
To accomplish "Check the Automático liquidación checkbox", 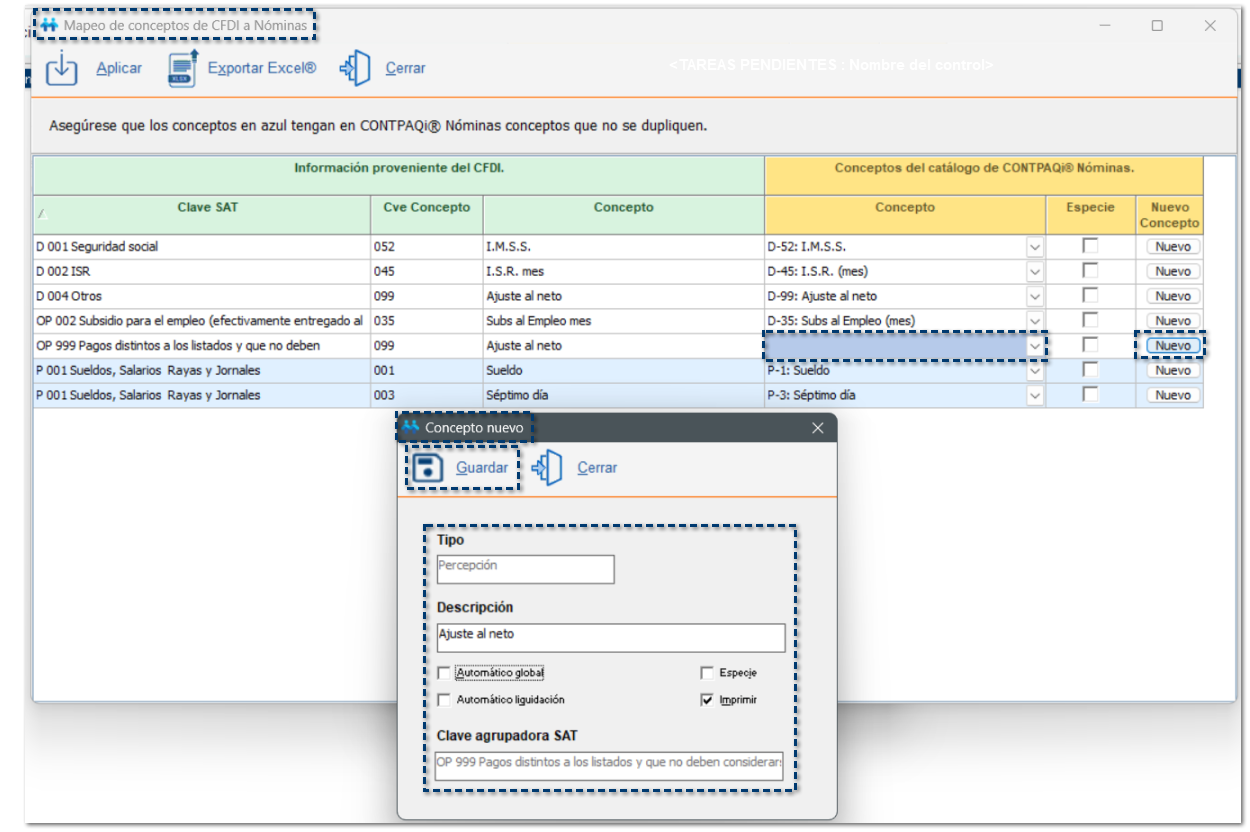I will coord(444,700).
